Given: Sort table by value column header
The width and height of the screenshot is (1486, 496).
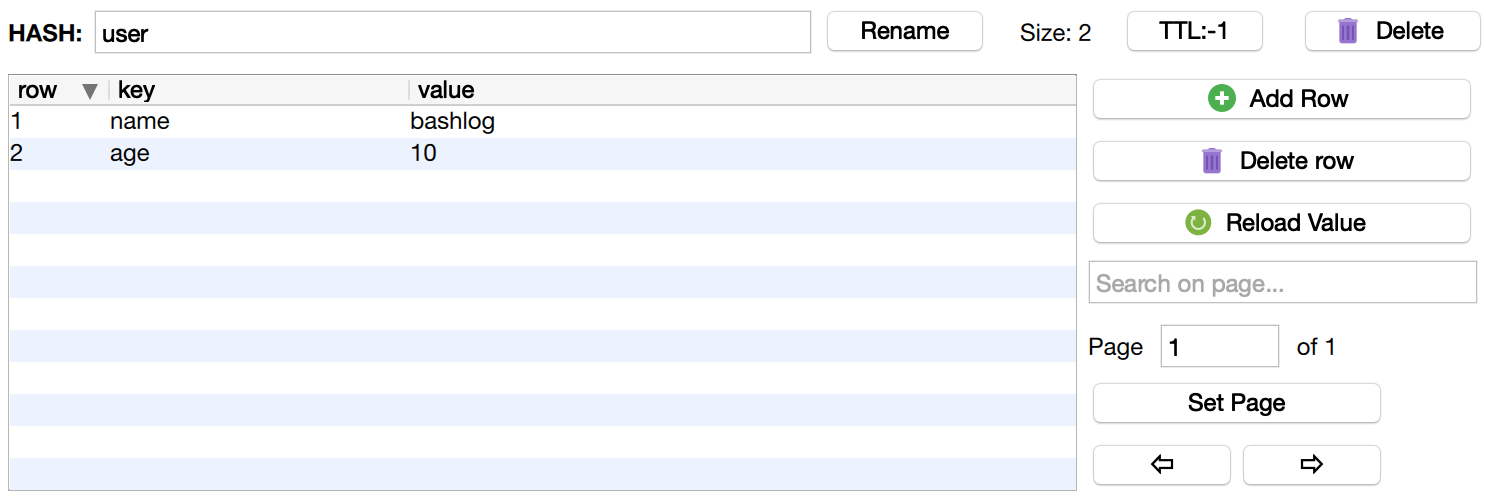Looking at the screenshot, I should (x=446, y=91).
